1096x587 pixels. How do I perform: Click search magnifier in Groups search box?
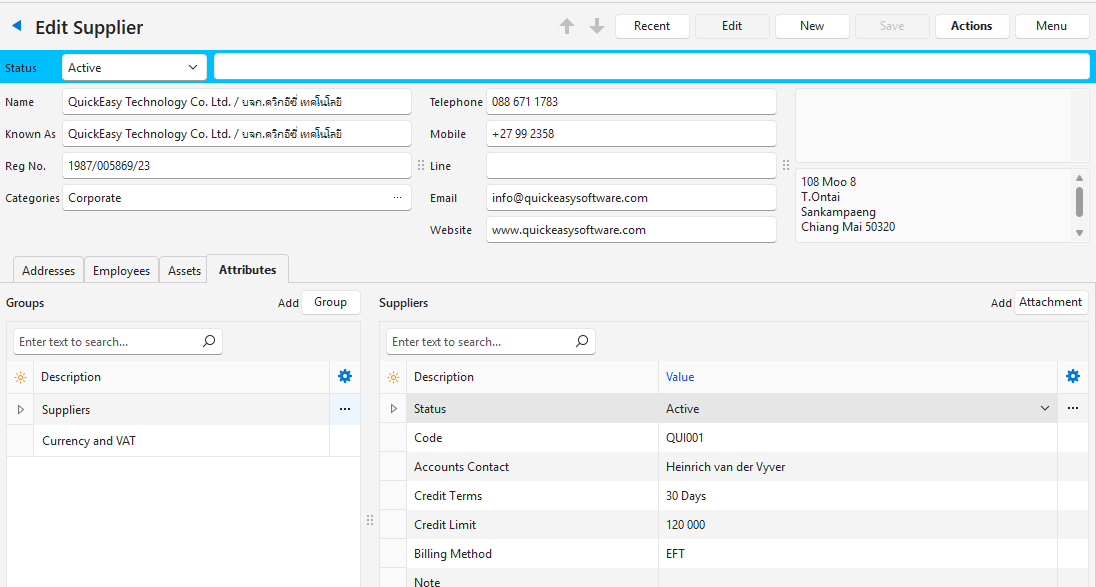(x=209, y=342)
